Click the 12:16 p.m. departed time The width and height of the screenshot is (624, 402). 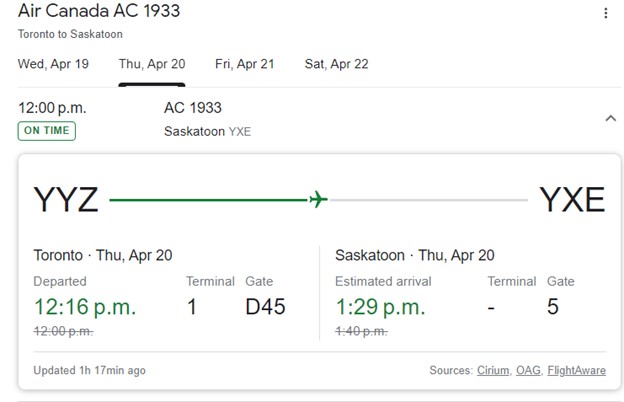tap(84, 307)
